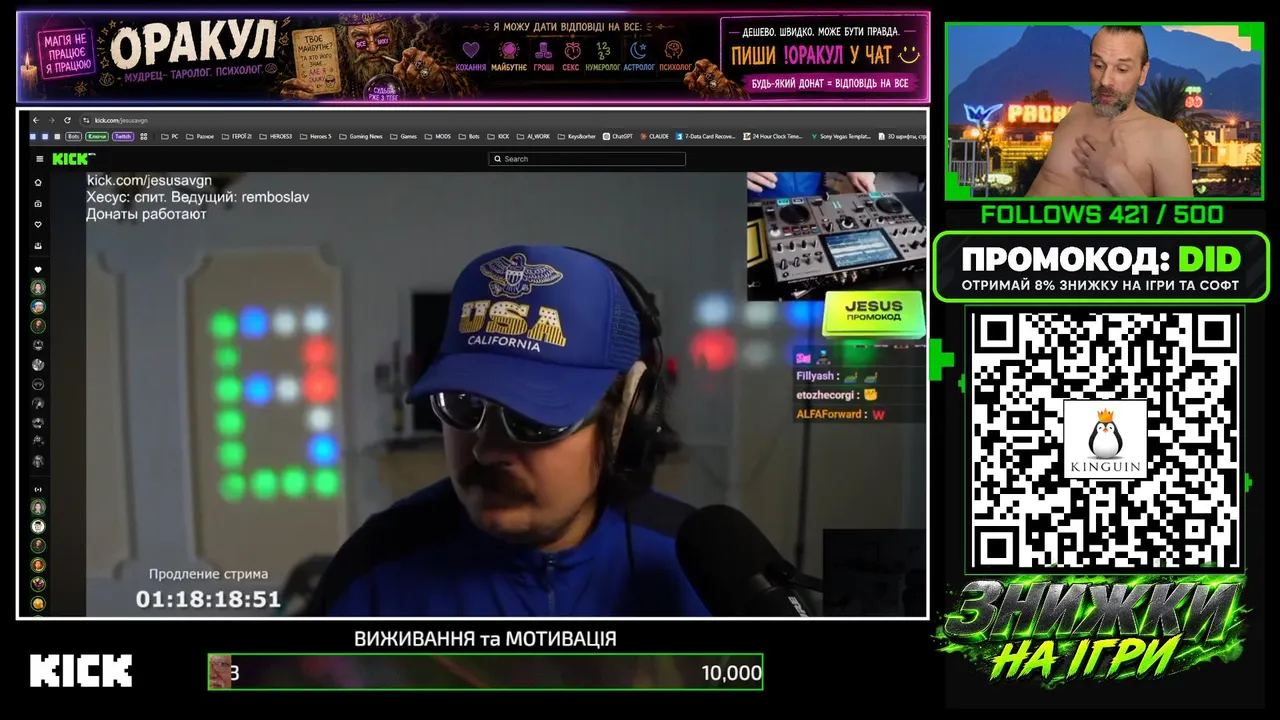Viewport: 1280px width, 720px height.
Task: Click the browser forward arrow
Action: (51, 120)
